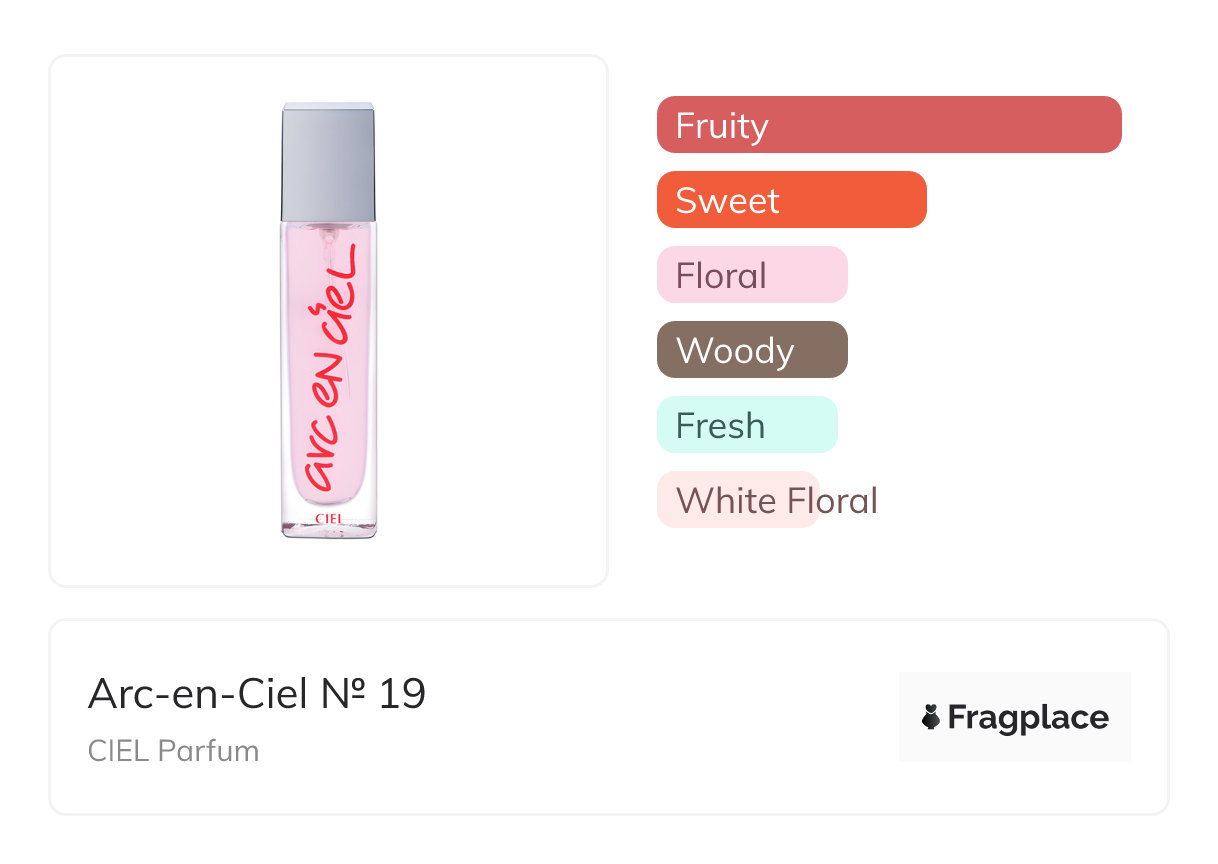Click the number 19 in the title

click(402, 693)
